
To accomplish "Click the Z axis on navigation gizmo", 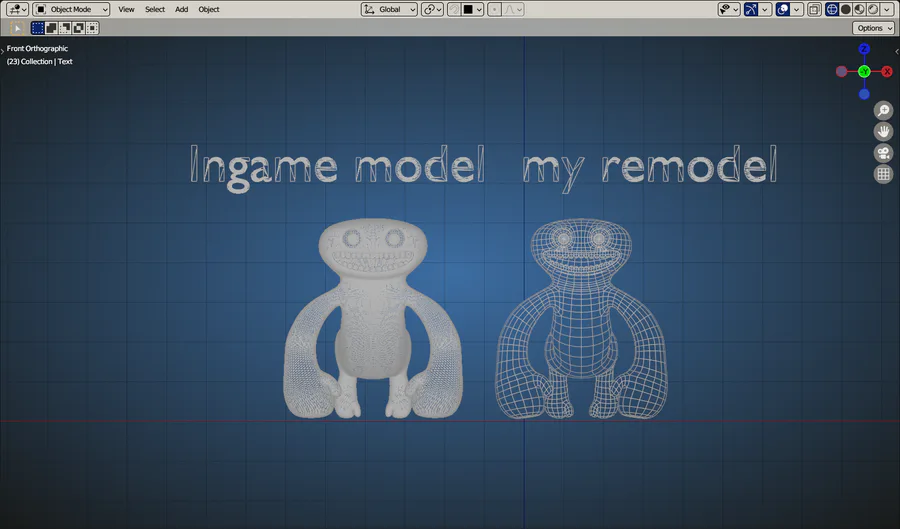I will pyautogui.click(x=864, y=49).
